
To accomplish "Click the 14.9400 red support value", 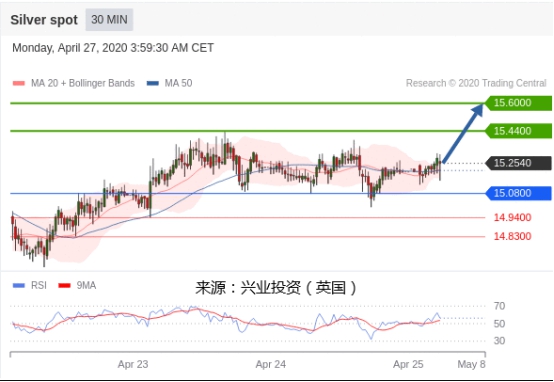I will [512, 217].
